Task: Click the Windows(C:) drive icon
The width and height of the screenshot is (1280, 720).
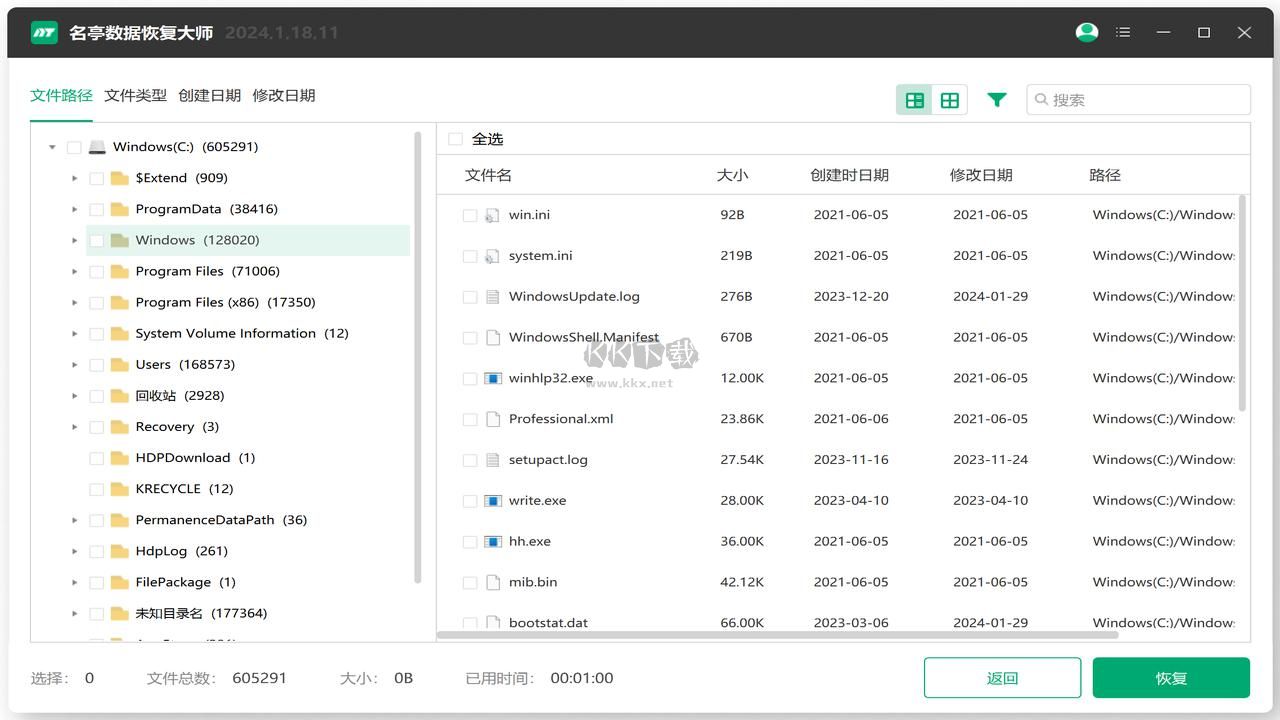Action: [x=97, y=147]
